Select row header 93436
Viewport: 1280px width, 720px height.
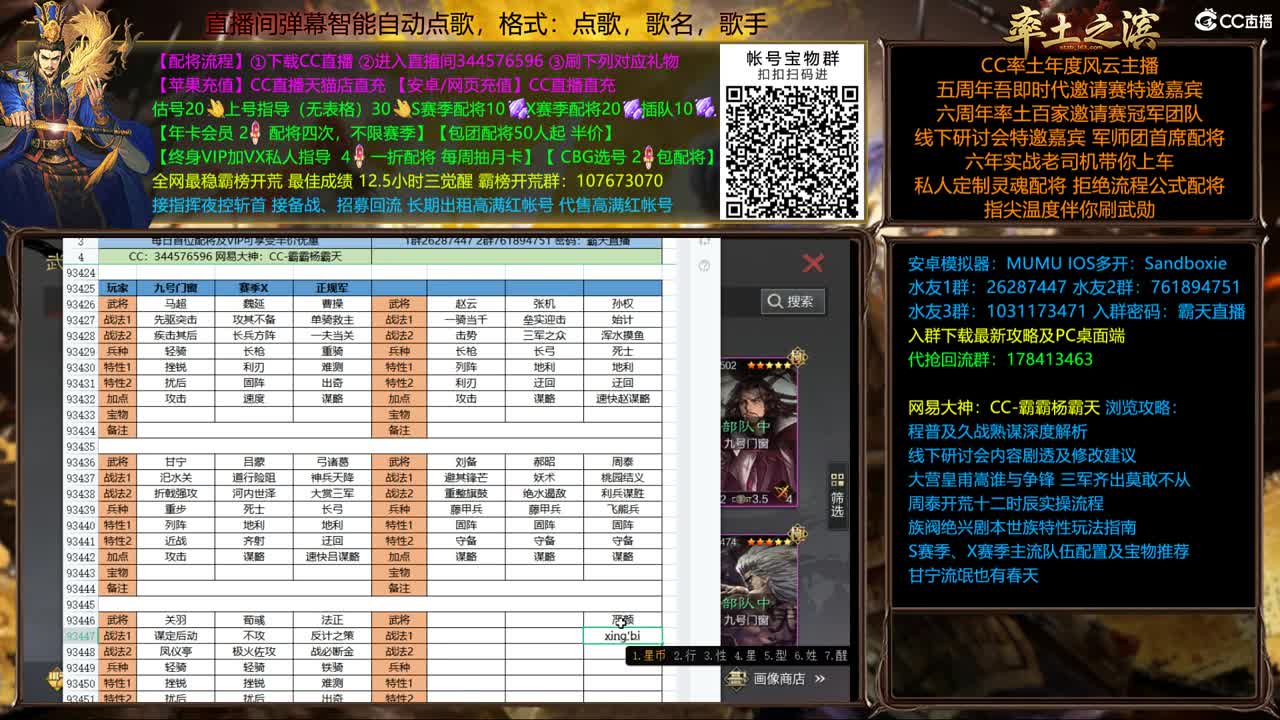(80, 462)
